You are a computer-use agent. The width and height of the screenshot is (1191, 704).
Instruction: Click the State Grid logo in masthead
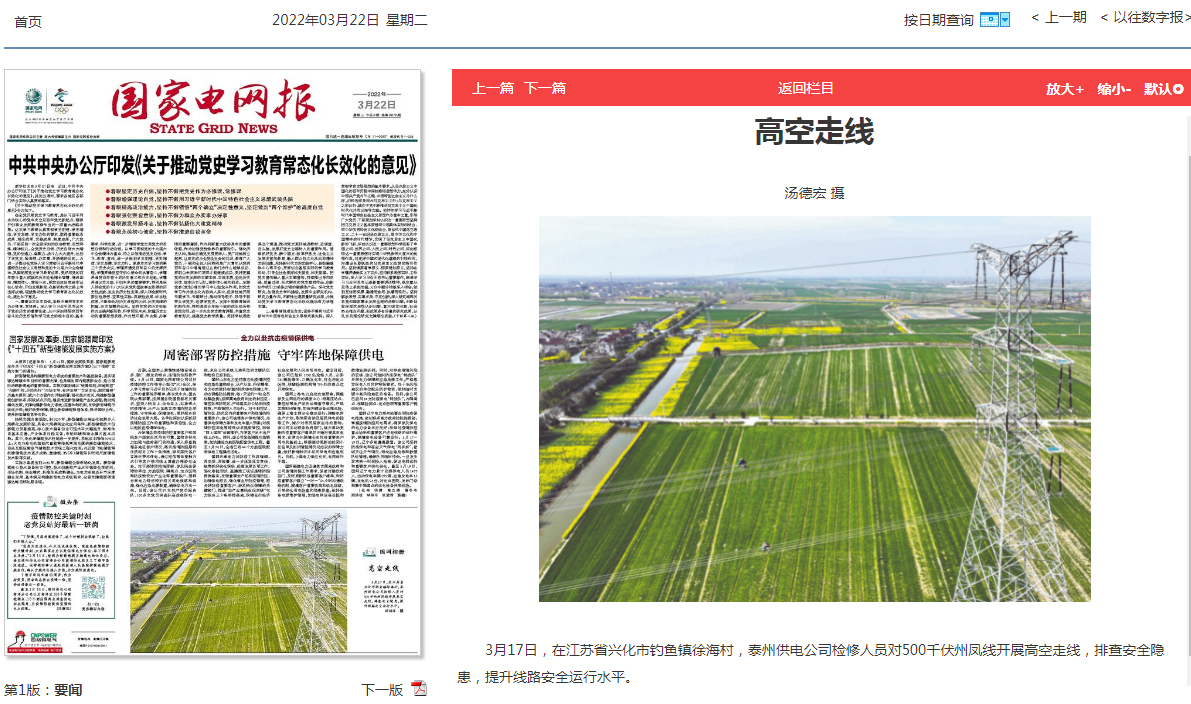[x=33, y=99]
